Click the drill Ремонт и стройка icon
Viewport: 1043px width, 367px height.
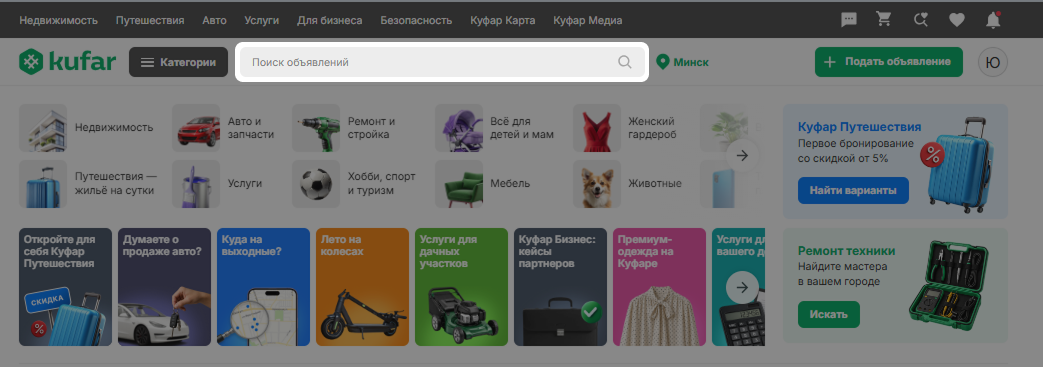315,128
